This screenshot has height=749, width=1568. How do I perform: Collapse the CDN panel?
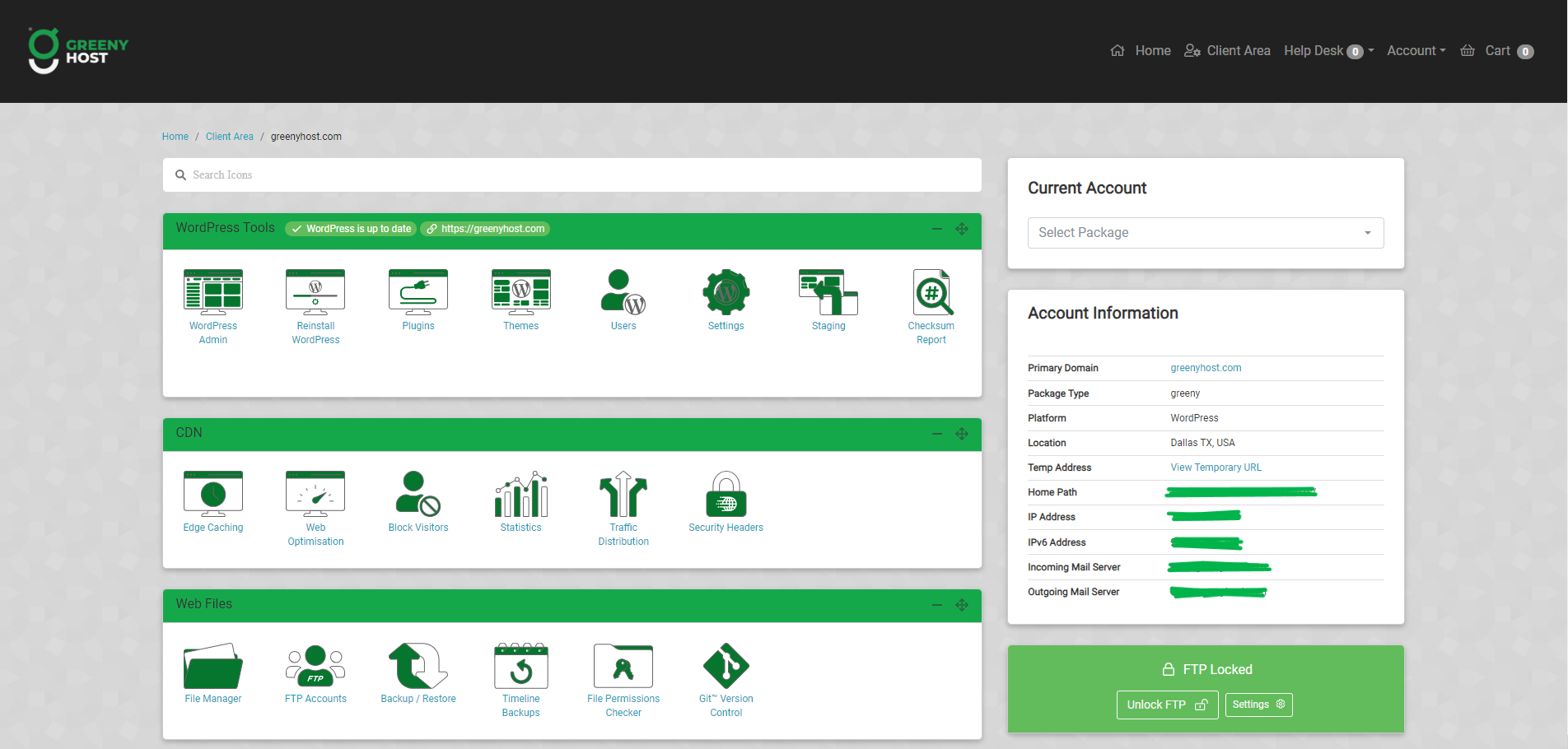coord(937,434)
